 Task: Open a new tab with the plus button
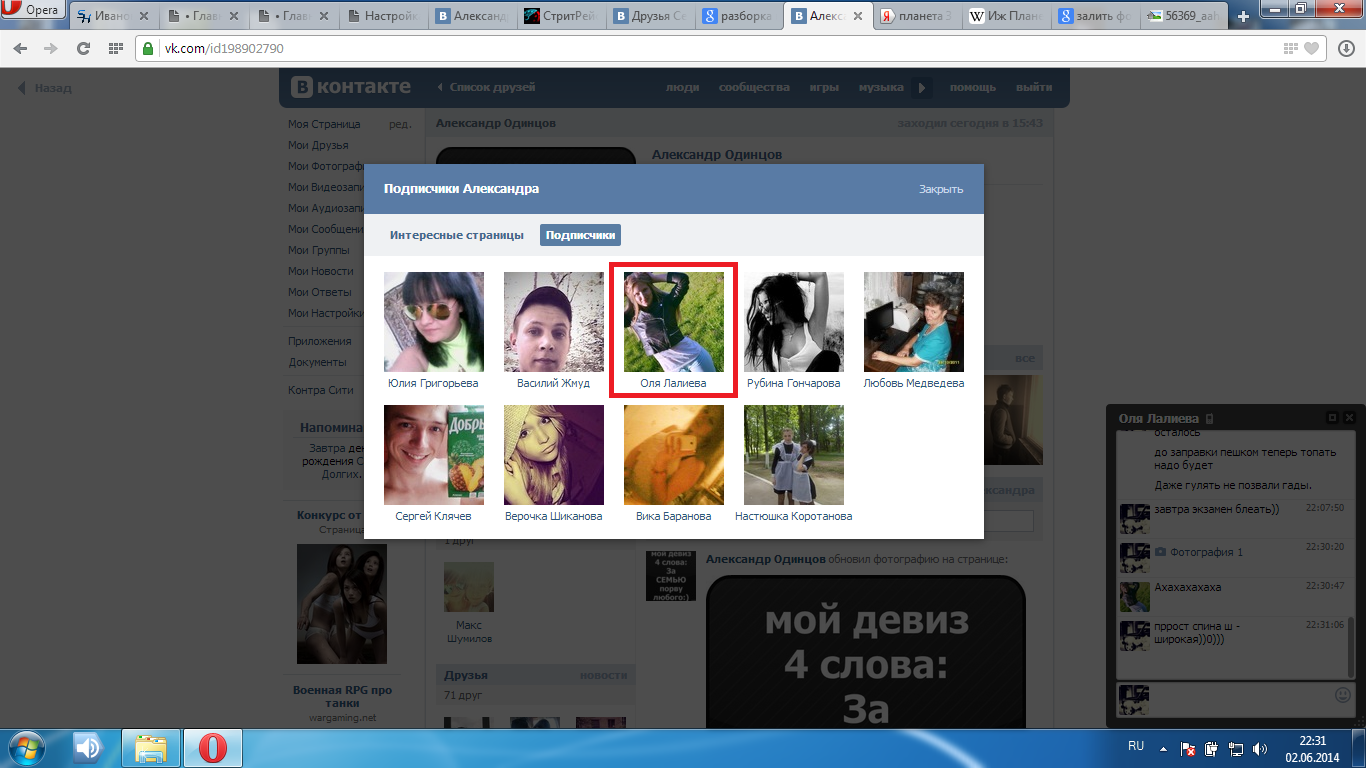tap(1244, 17)
